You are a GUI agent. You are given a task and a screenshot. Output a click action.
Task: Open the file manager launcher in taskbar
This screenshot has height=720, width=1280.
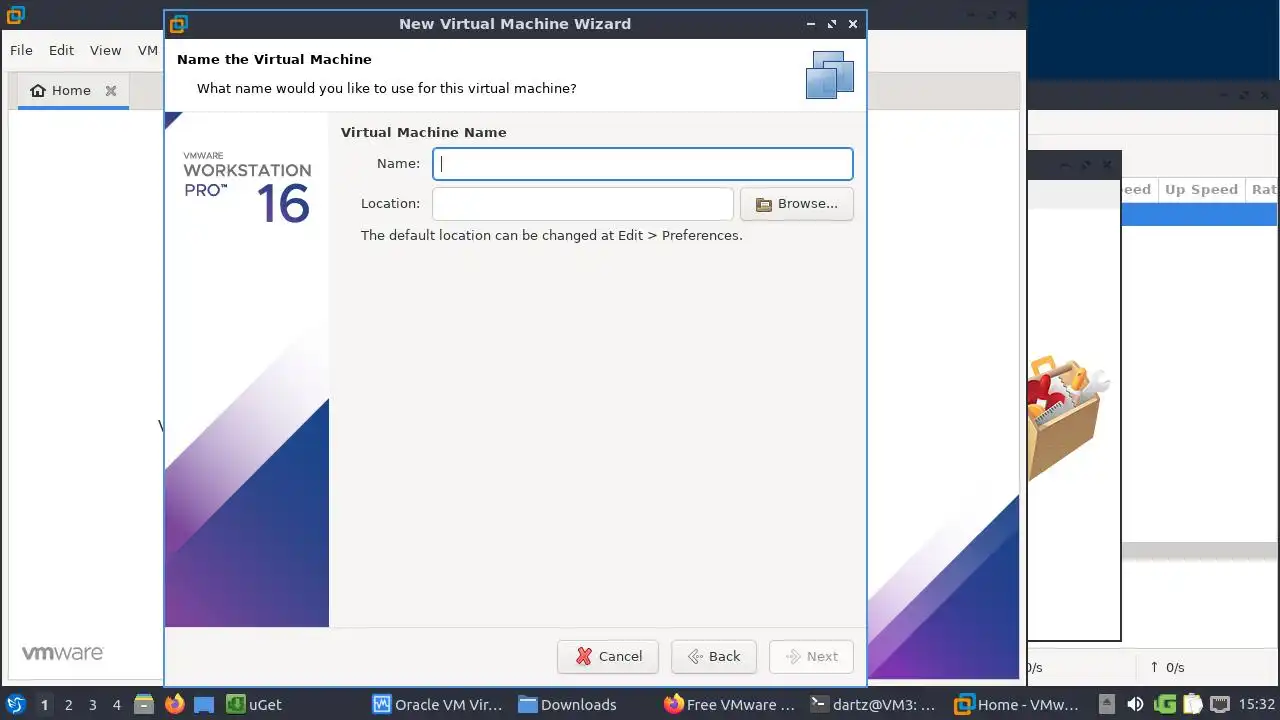[x=144, y=705]
